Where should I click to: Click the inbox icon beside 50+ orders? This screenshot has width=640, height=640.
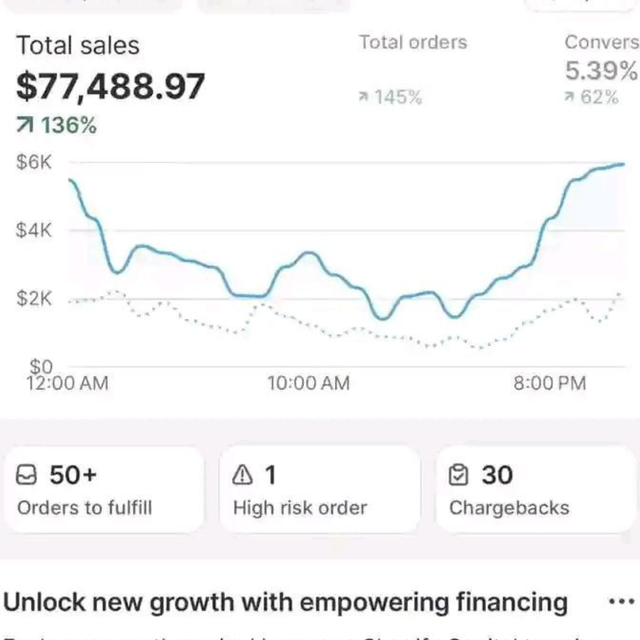(x=28, y=475)
